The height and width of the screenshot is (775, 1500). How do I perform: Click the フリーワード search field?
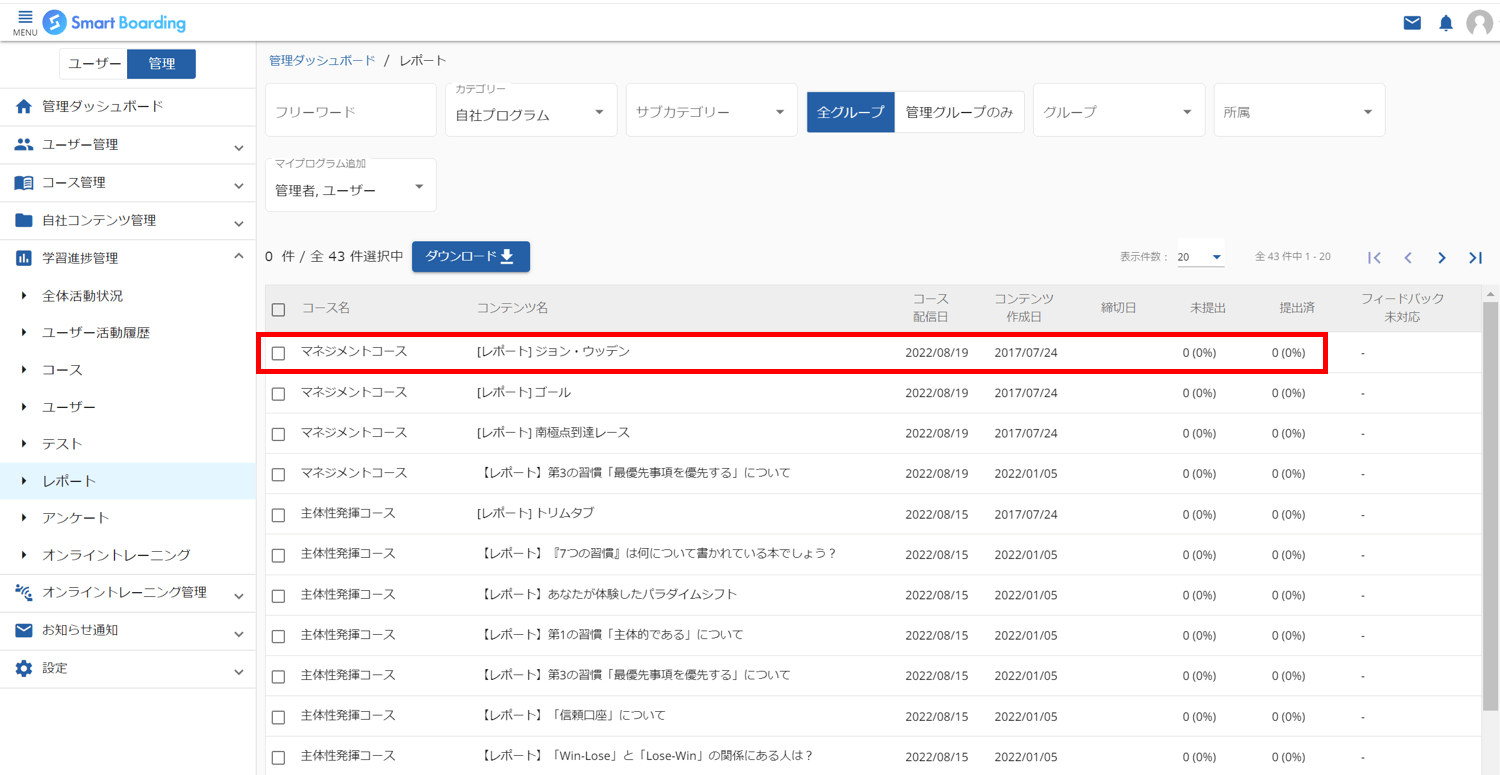[x=351, y=110]
